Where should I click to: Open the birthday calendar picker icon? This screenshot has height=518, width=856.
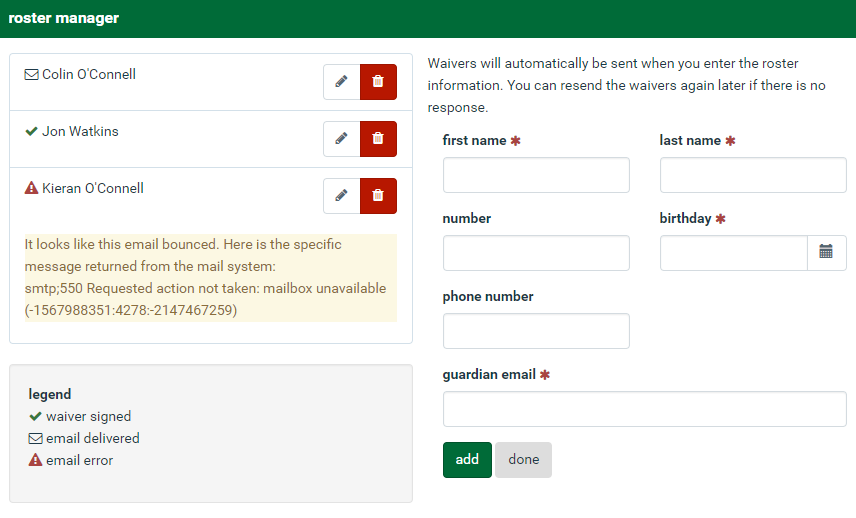pyautogui.click(x=826, y=253)
